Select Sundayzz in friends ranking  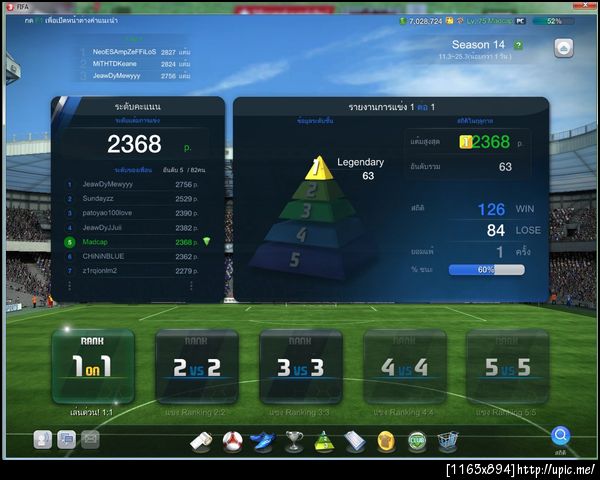[x=132, y=199]
